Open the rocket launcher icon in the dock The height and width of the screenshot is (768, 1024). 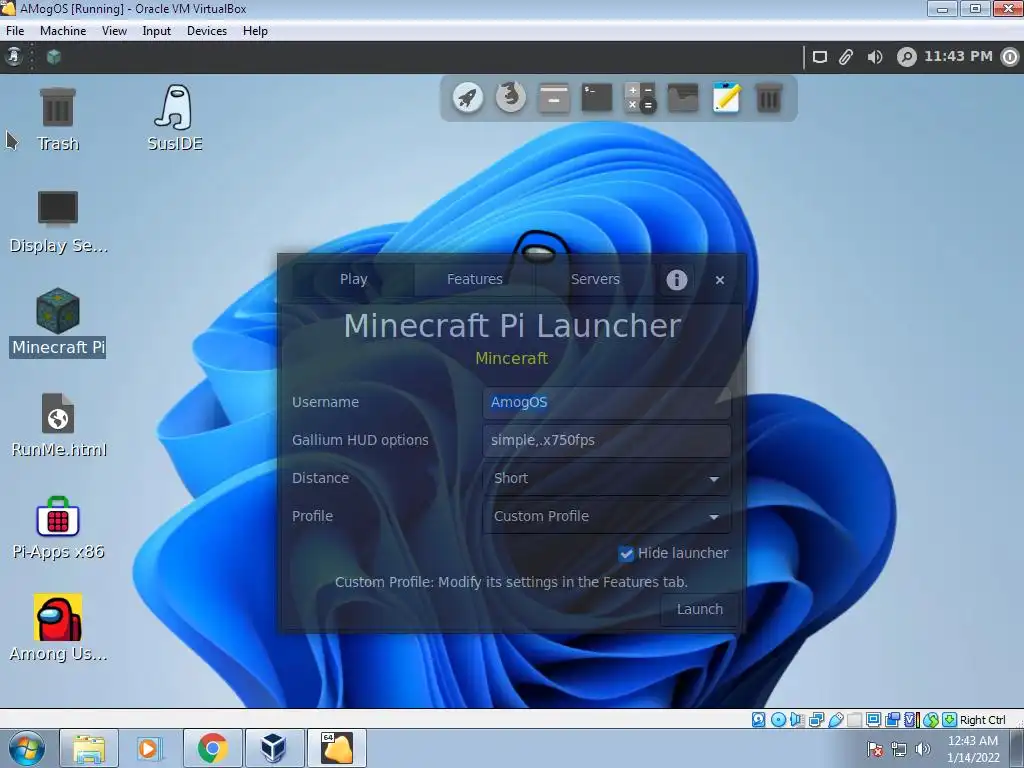468,98
